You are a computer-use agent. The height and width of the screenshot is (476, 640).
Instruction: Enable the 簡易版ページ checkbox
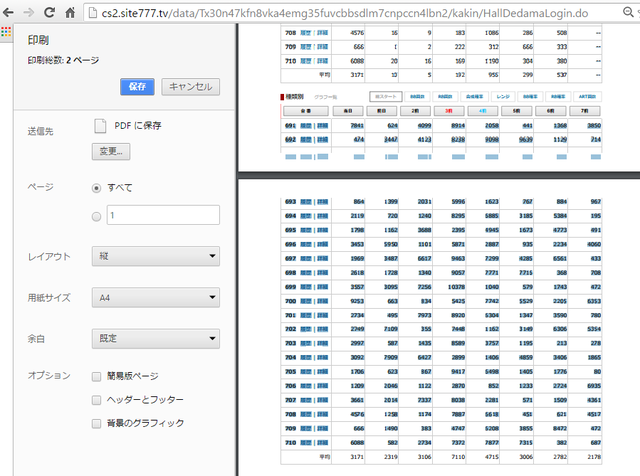coord(96,376)
